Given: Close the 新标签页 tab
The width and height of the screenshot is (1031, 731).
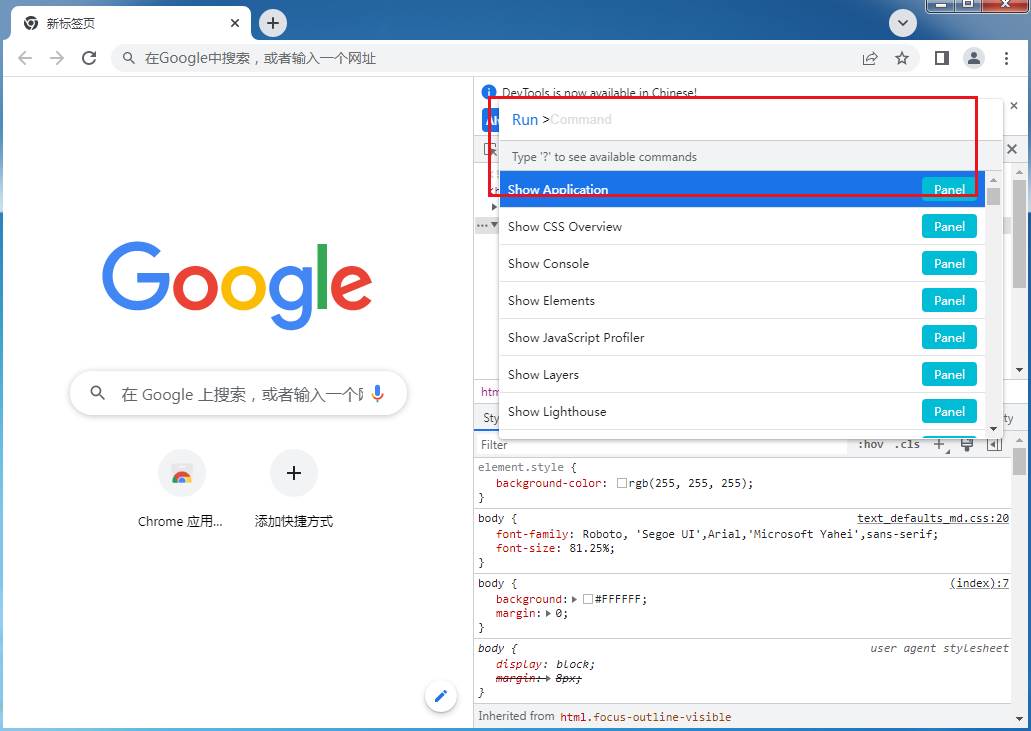Looking at the screenshot, I should [x=235, y=24].
